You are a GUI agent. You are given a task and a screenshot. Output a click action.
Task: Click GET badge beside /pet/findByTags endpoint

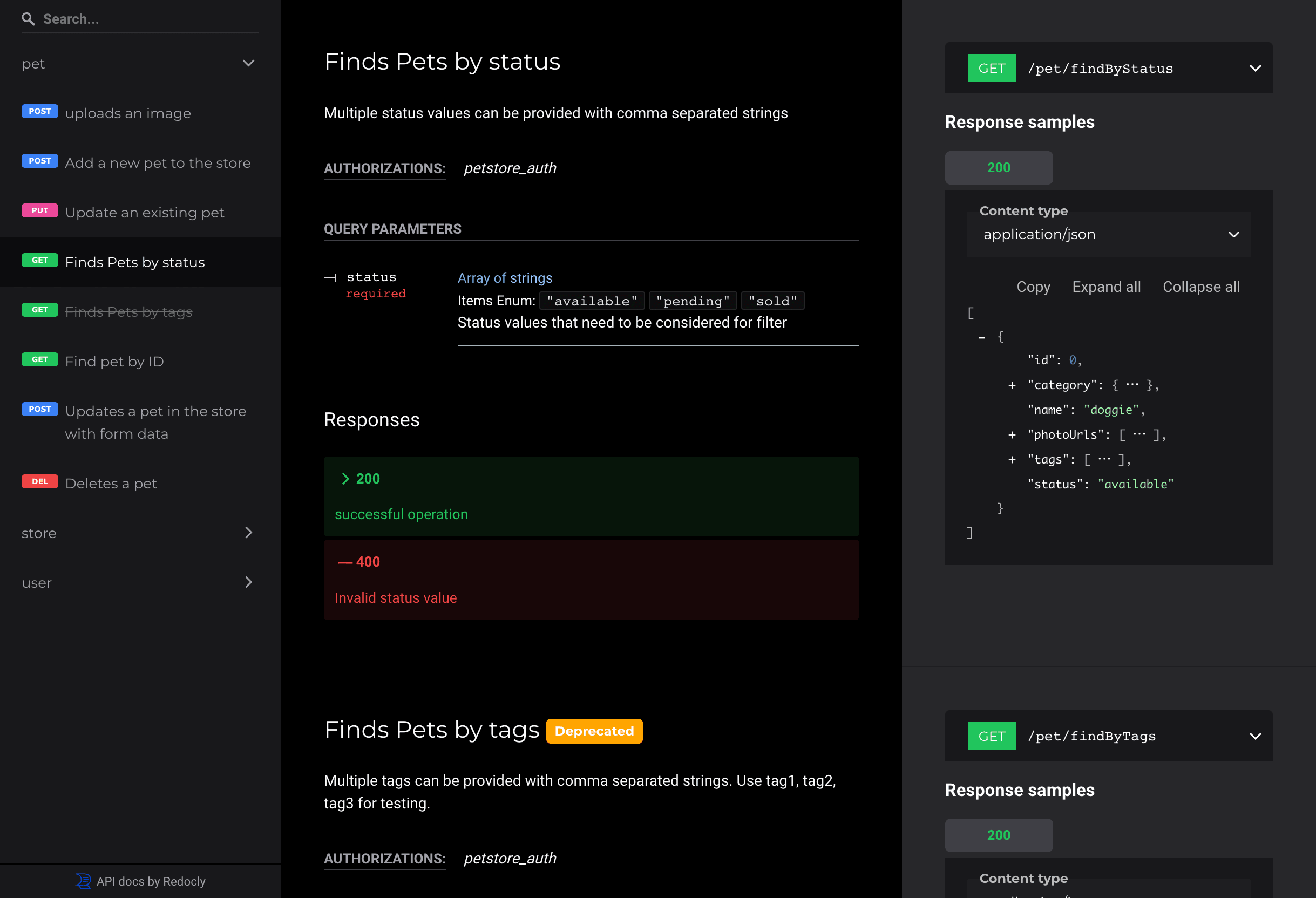[x=992, y=736]
